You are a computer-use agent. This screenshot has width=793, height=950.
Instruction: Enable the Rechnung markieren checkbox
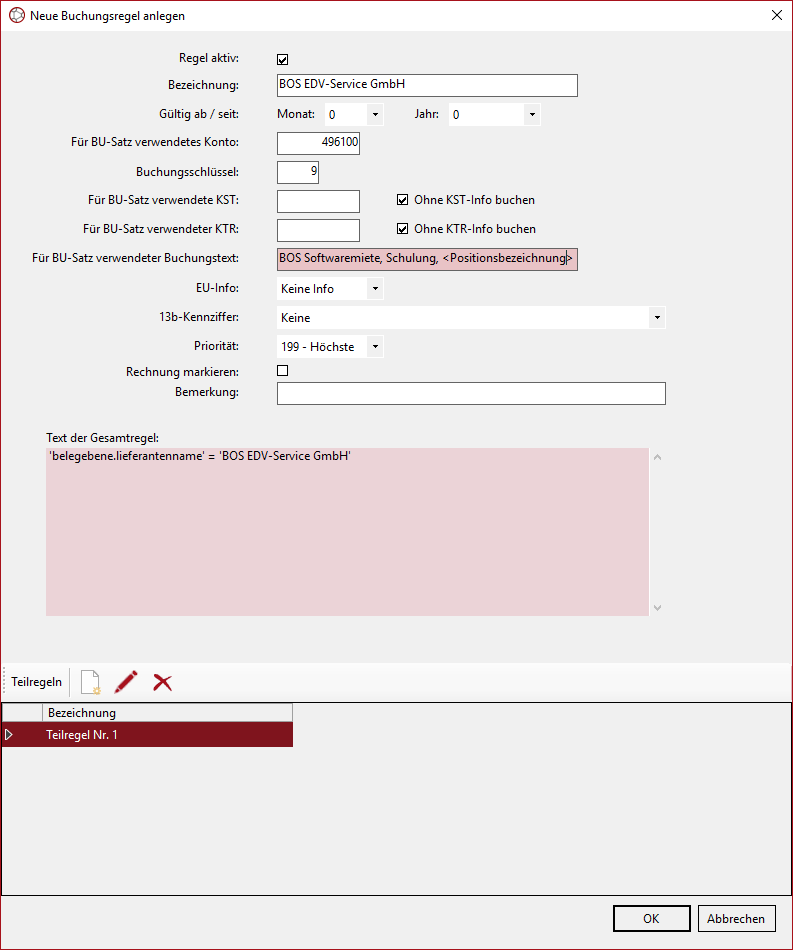point(283,371)
